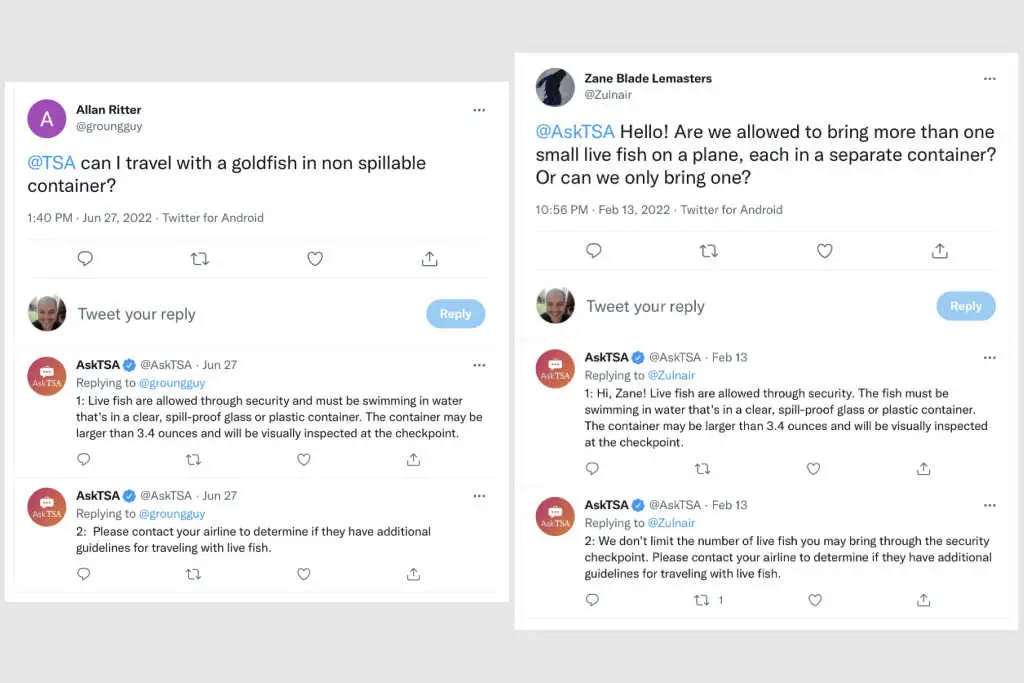
Task: Open more options on AskTSA's 'Hi, Zane!' reply
Action: click(989, 357)
